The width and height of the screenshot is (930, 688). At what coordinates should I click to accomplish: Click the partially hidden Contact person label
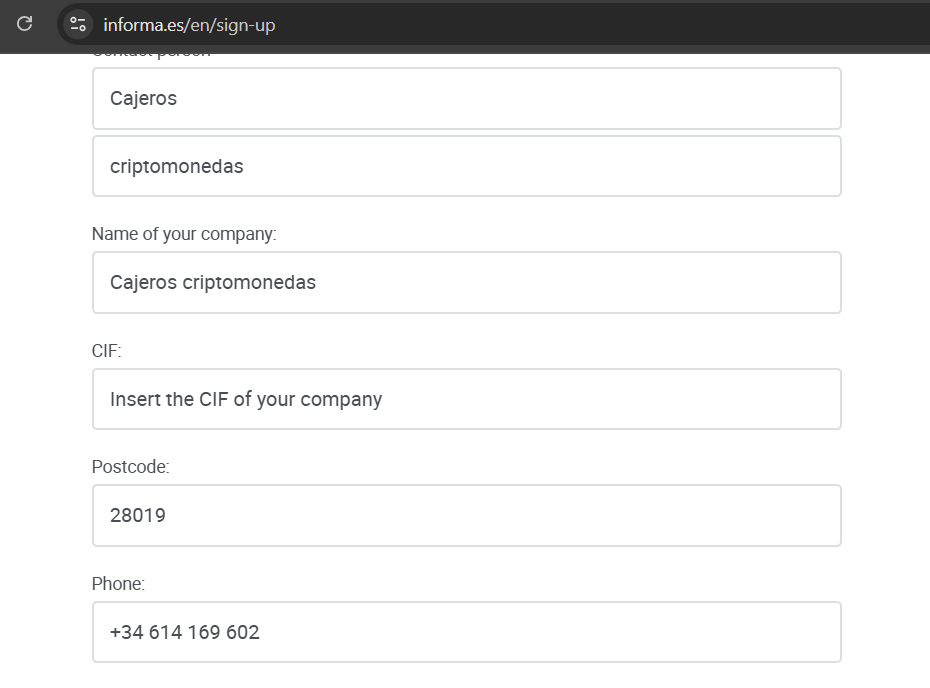click(x=152, y=55)
